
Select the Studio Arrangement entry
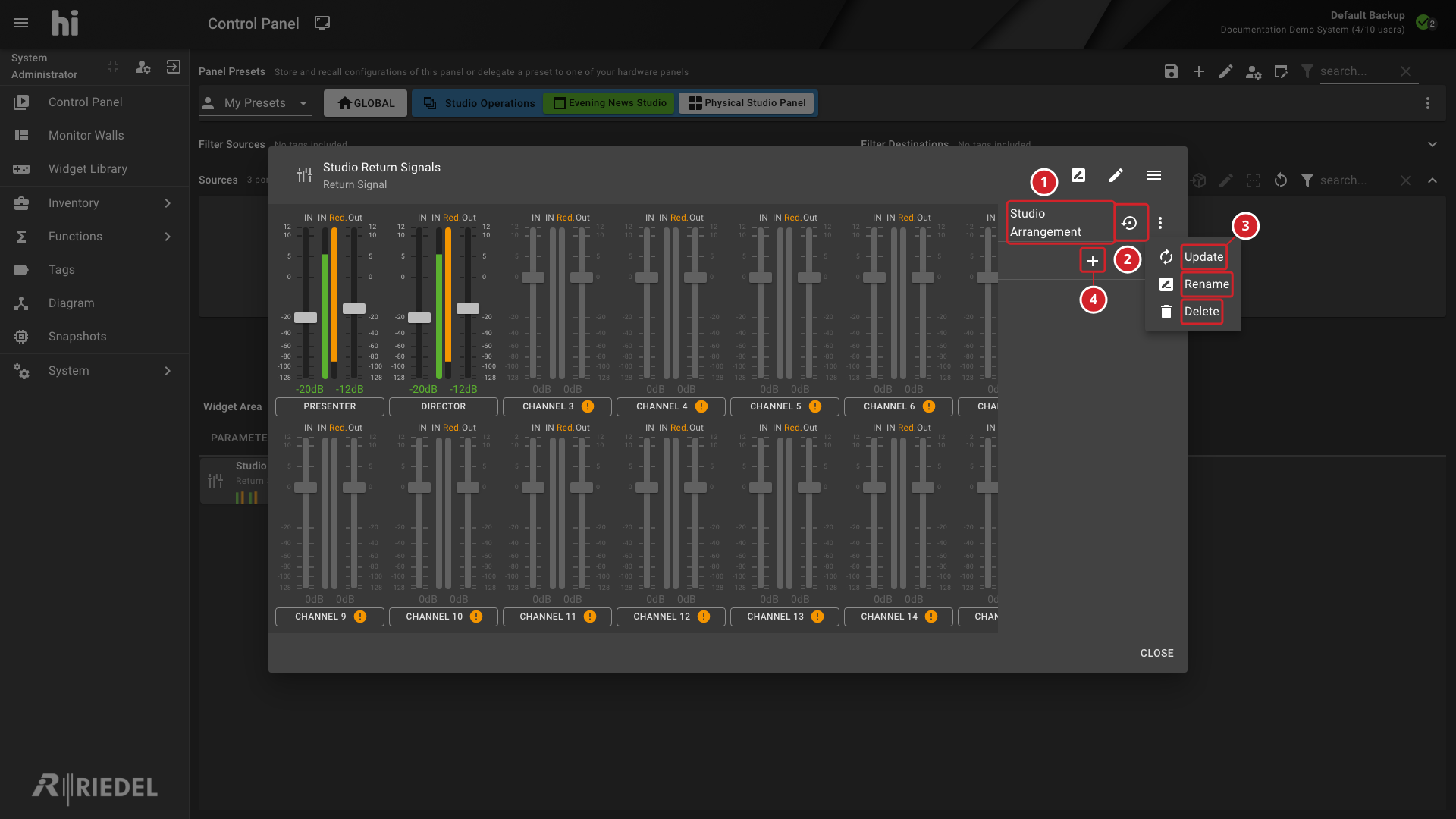1060,223
